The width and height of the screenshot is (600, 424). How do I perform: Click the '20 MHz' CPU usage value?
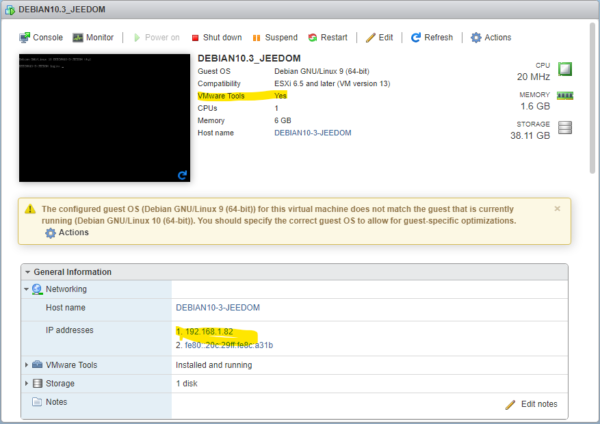click(x=533, y=77)
